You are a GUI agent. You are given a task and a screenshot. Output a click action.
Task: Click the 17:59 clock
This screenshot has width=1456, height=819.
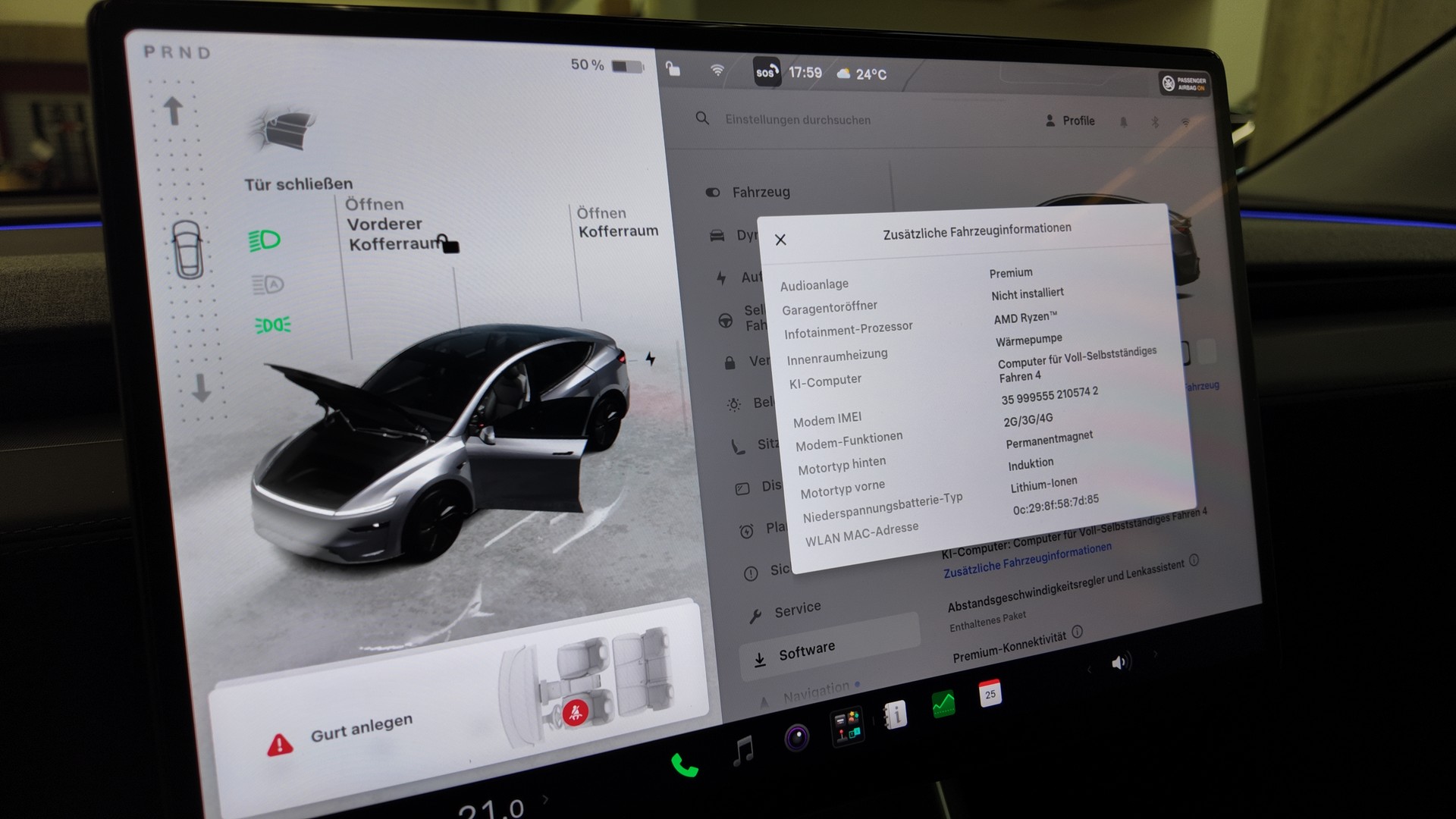[x=805, y=73]
